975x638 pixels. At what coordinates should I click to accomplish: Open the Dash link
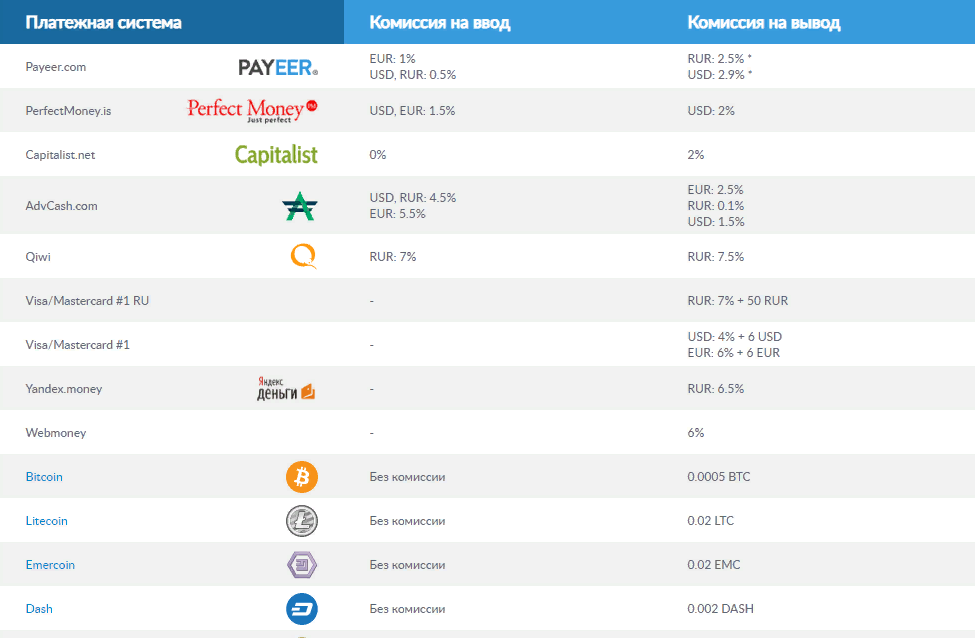point(39,609)
